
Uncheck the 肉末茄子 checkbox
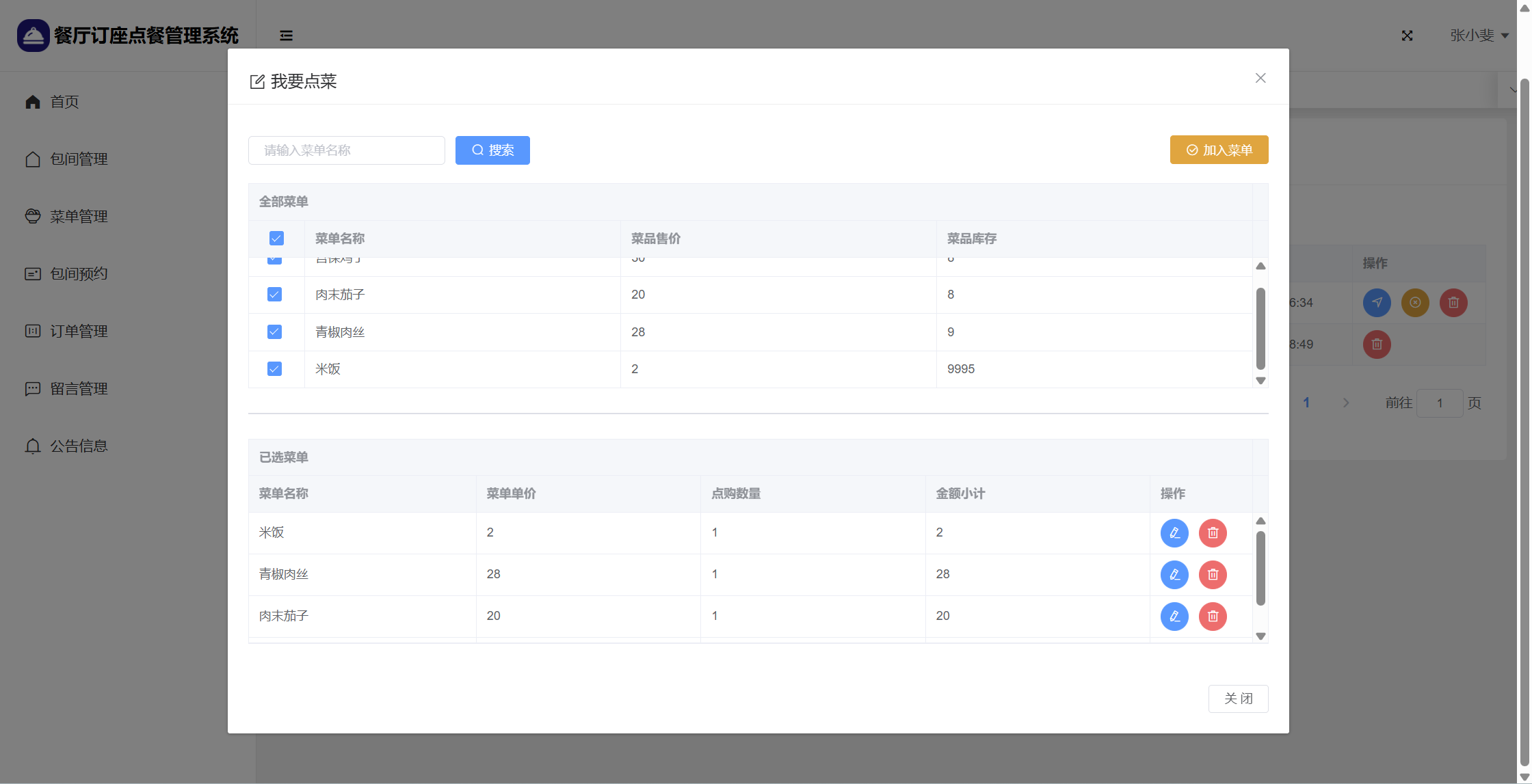coord(274,295)
